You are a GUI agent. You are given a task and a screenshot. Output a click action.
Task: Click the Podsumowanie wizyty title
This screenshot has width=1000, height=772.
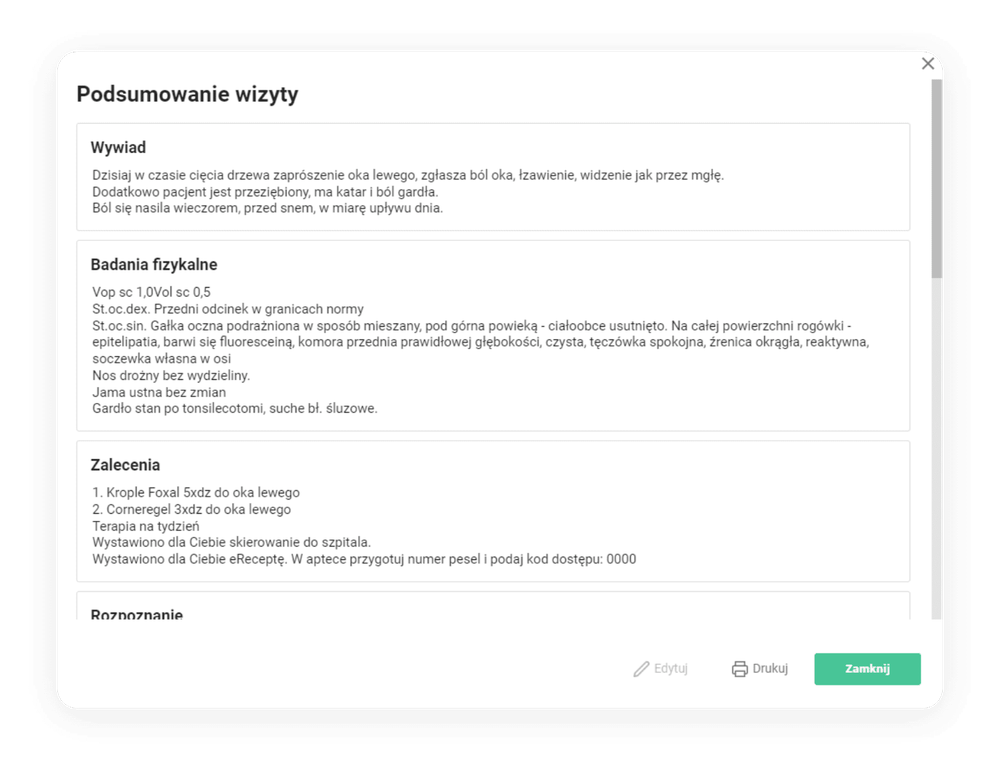[x=187, y=95]
